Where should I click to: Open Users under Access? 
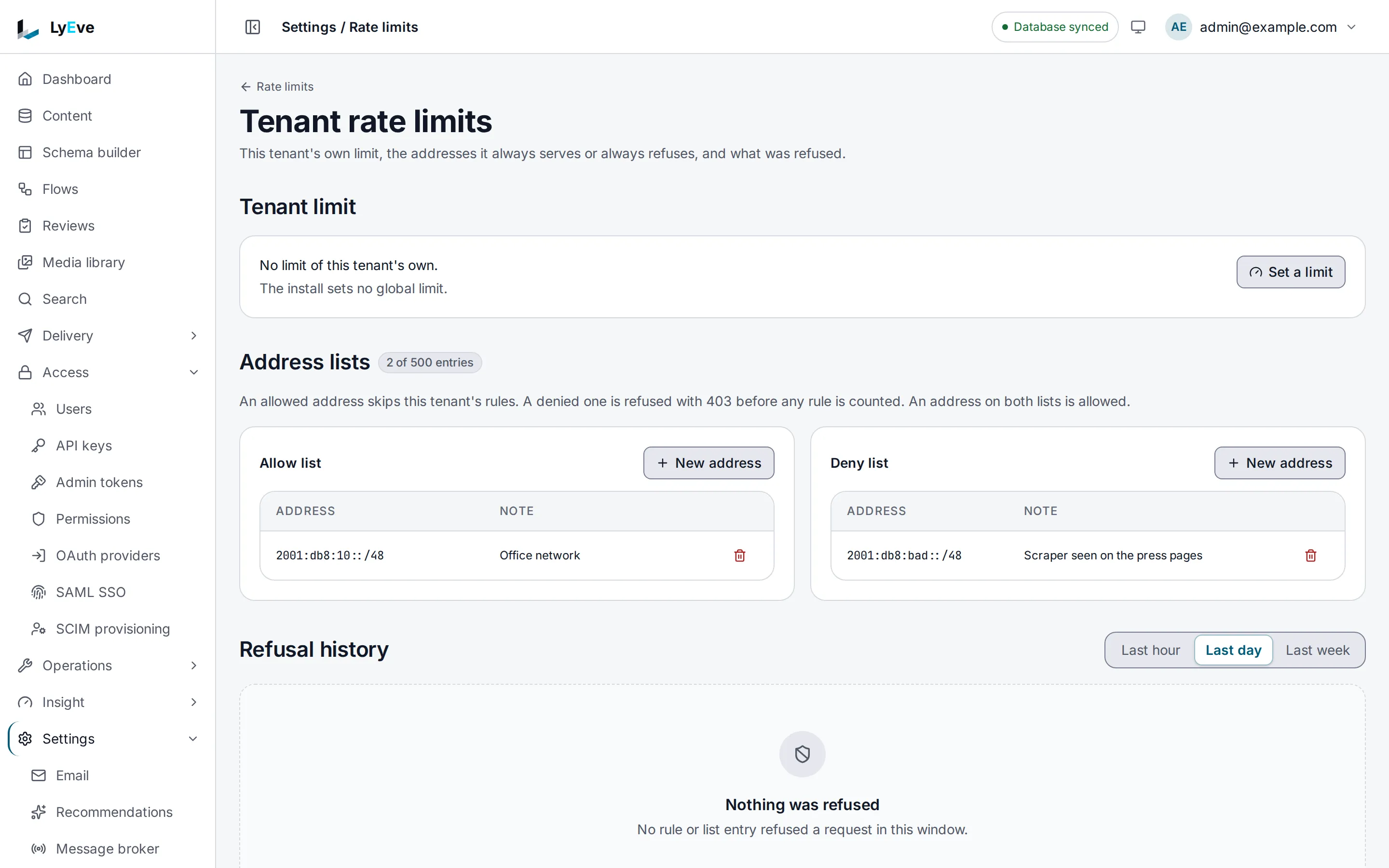click(114, 409)
